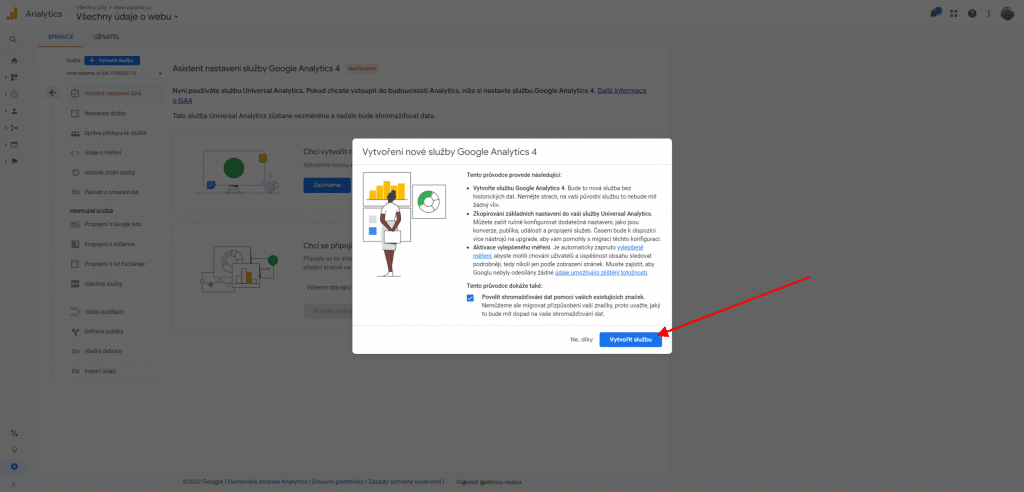
Task: Confirm with the blue Vytvořit službu dialog button
Action: coord(630,340)
